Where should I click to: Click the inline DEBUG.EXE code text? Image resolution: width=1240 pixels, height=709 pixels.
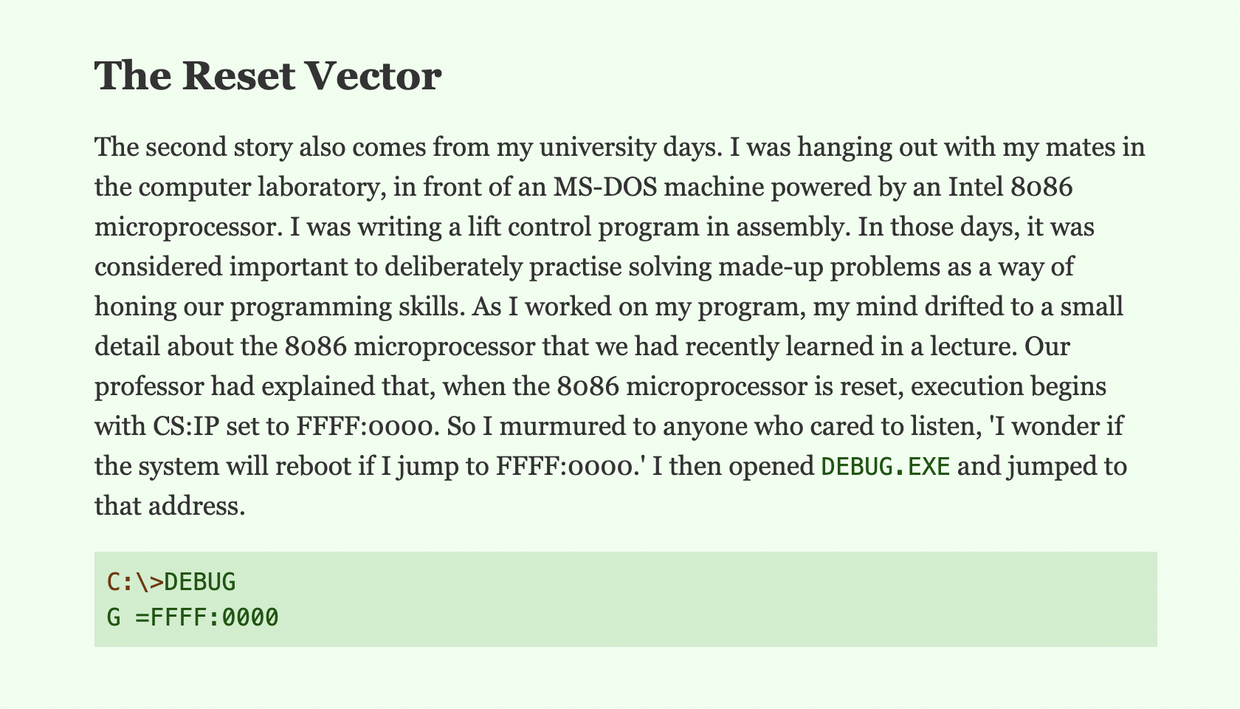885,467
